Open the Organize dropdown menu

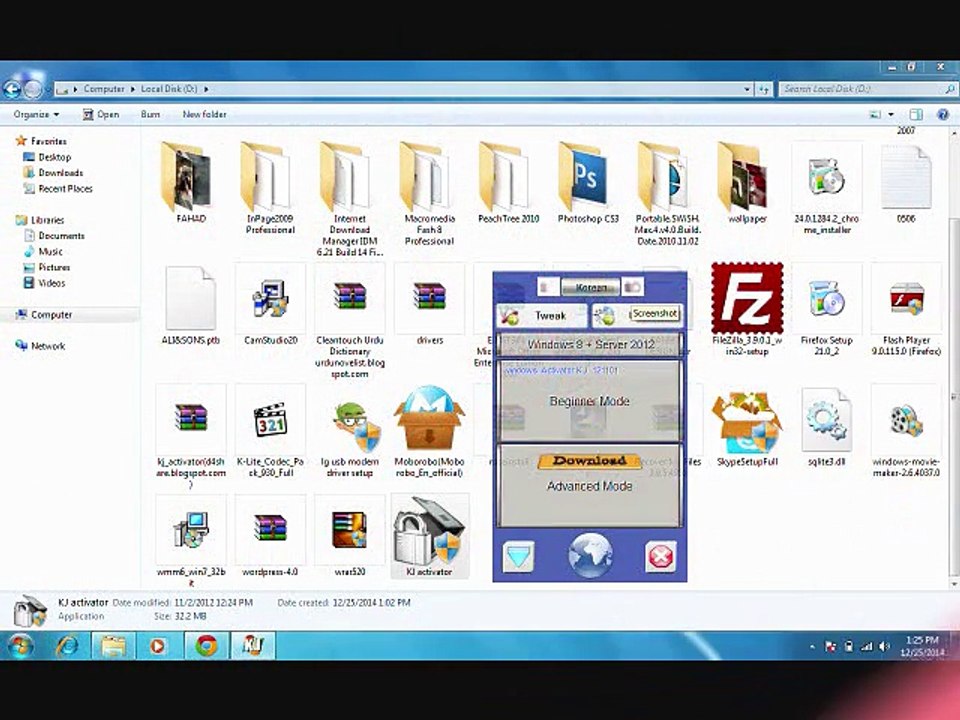pyautogui.click(x=37, y=114)
